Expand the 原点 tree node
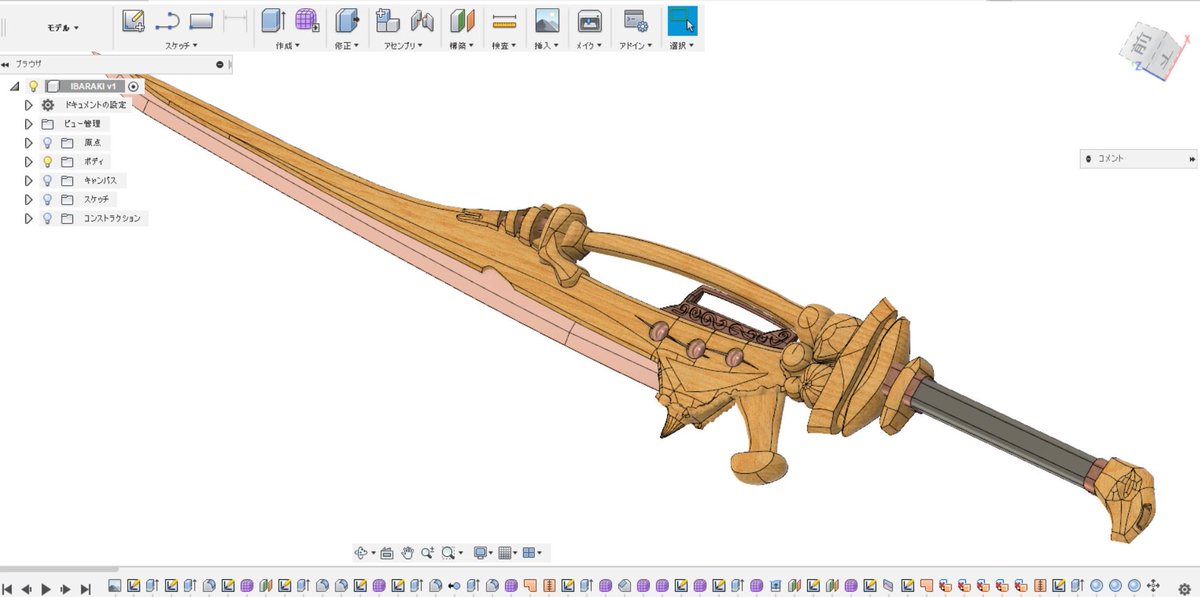Screen dimensions: 1200x597 click(x=29, y=143)
